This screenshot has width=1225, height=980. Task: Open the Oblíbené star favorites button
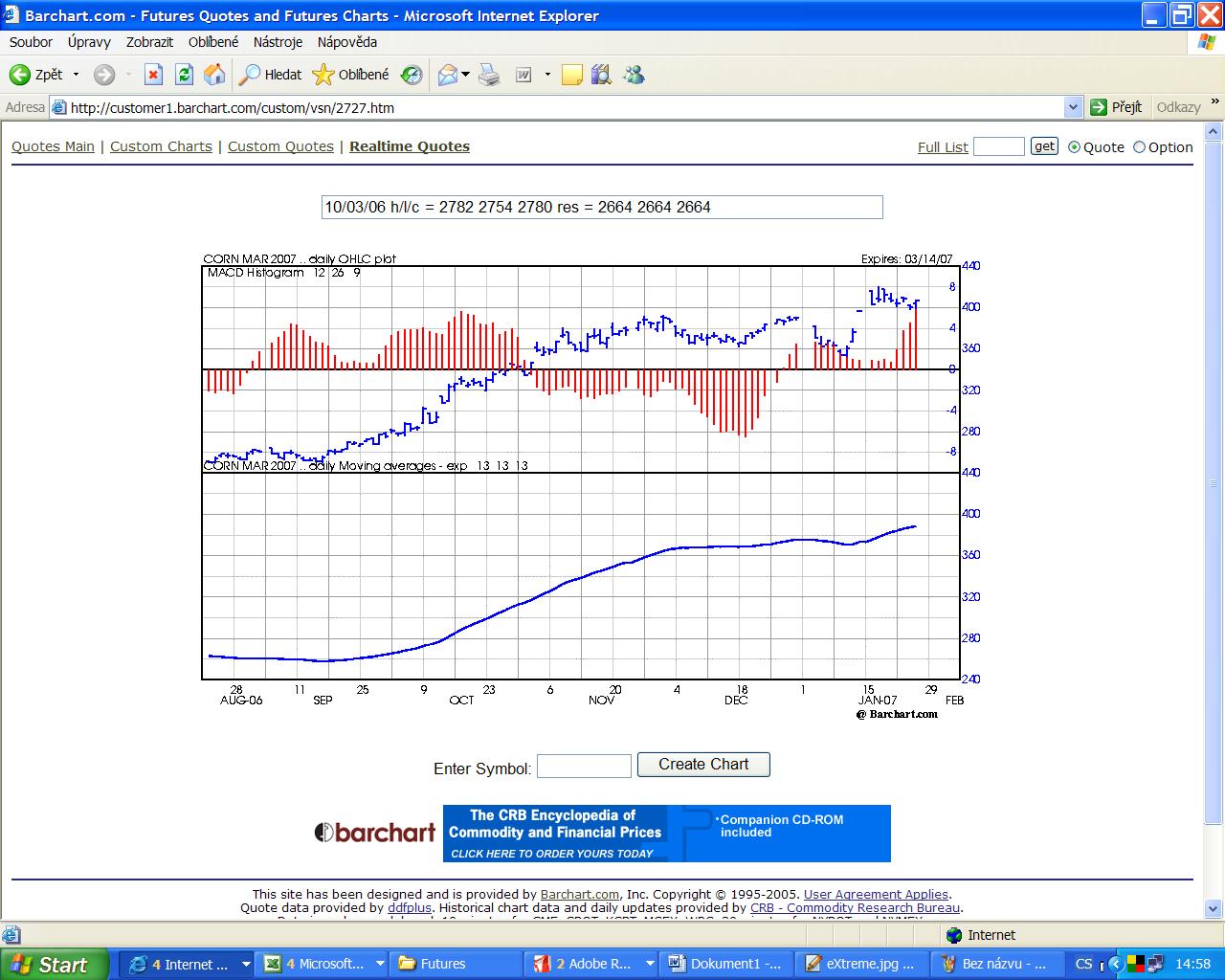pyautogui.click(x=351, y=75)
